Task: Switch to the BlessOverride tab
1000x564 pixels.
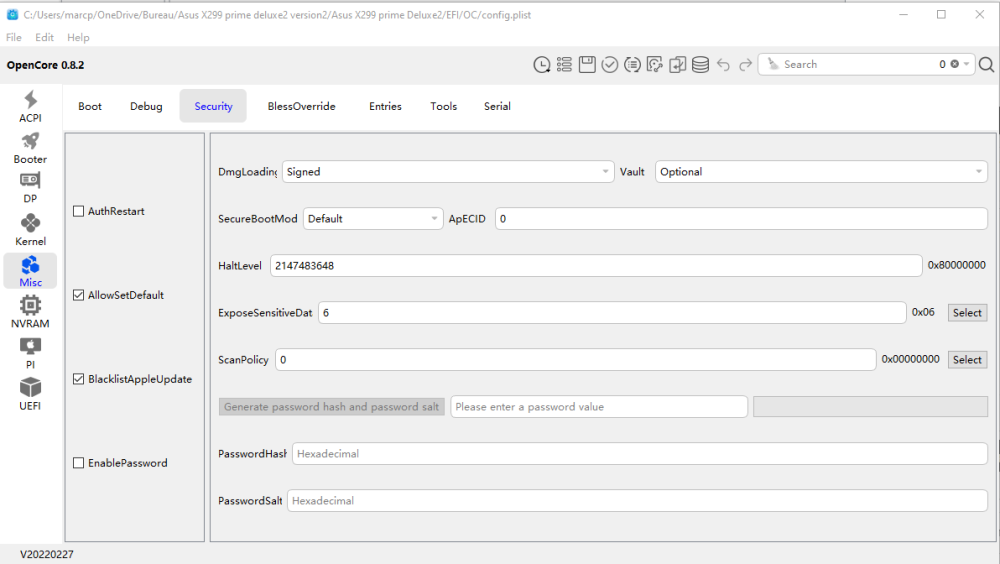Action: tap(302, 107)
